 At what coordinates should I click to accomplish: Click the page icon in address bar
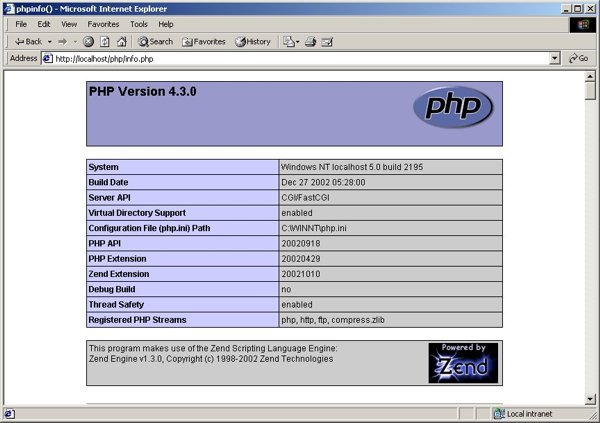pos(48,59)
